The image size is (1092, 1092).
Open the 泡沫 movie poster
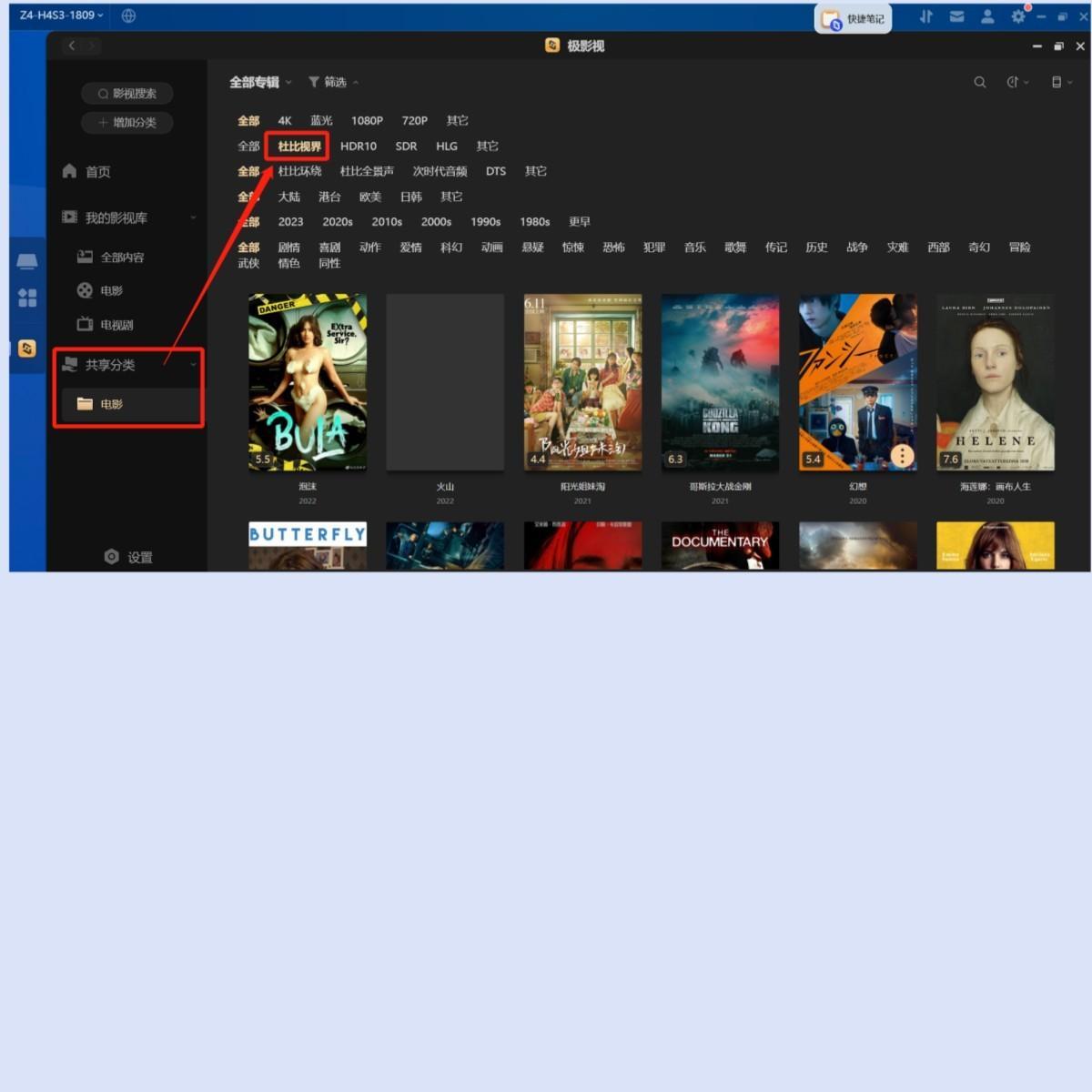tap(308, 382)
